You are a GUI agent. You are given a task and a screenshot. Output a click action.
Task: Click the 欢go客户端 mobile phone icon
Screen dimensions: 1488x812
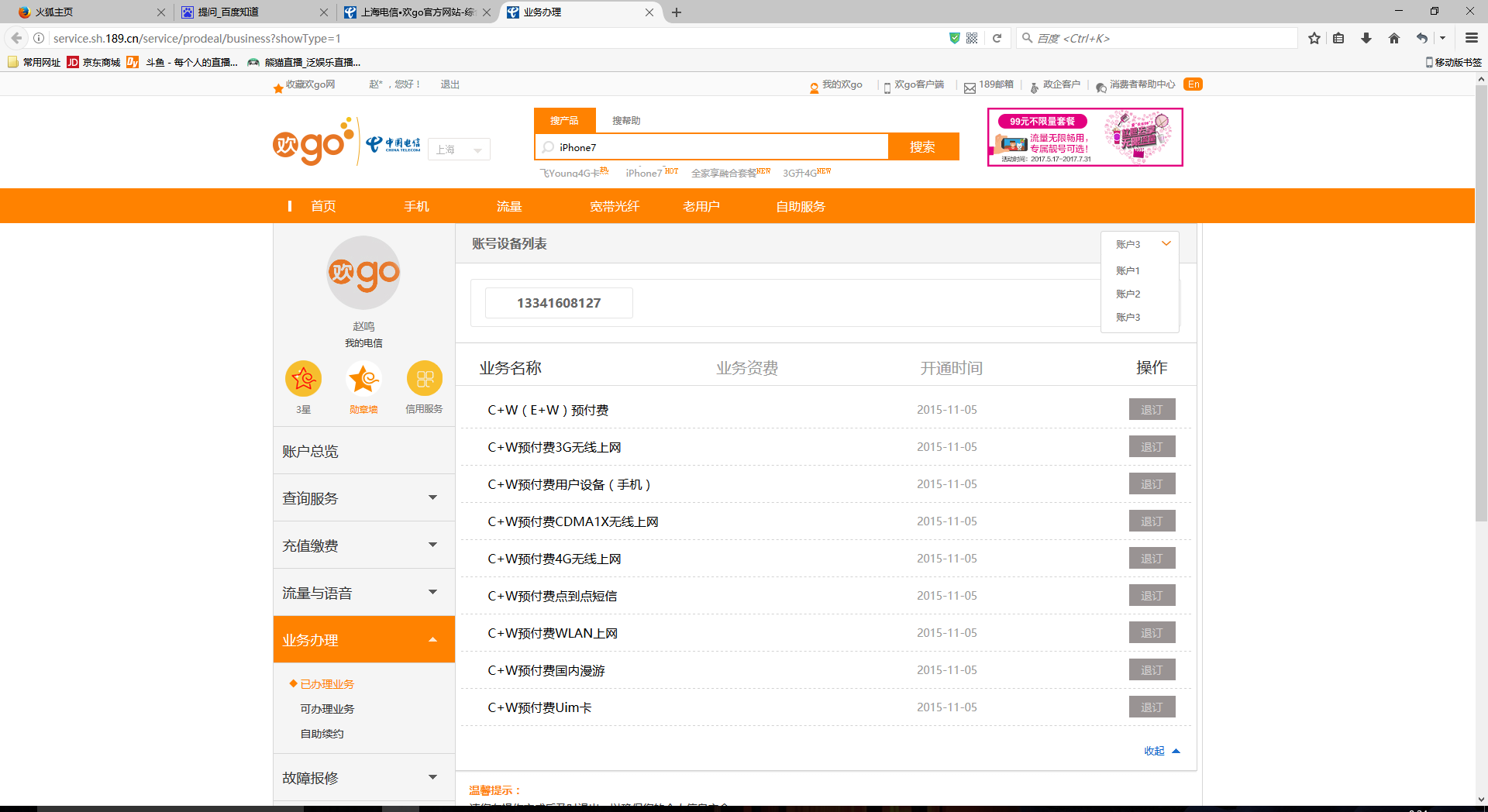click(887, 86)
